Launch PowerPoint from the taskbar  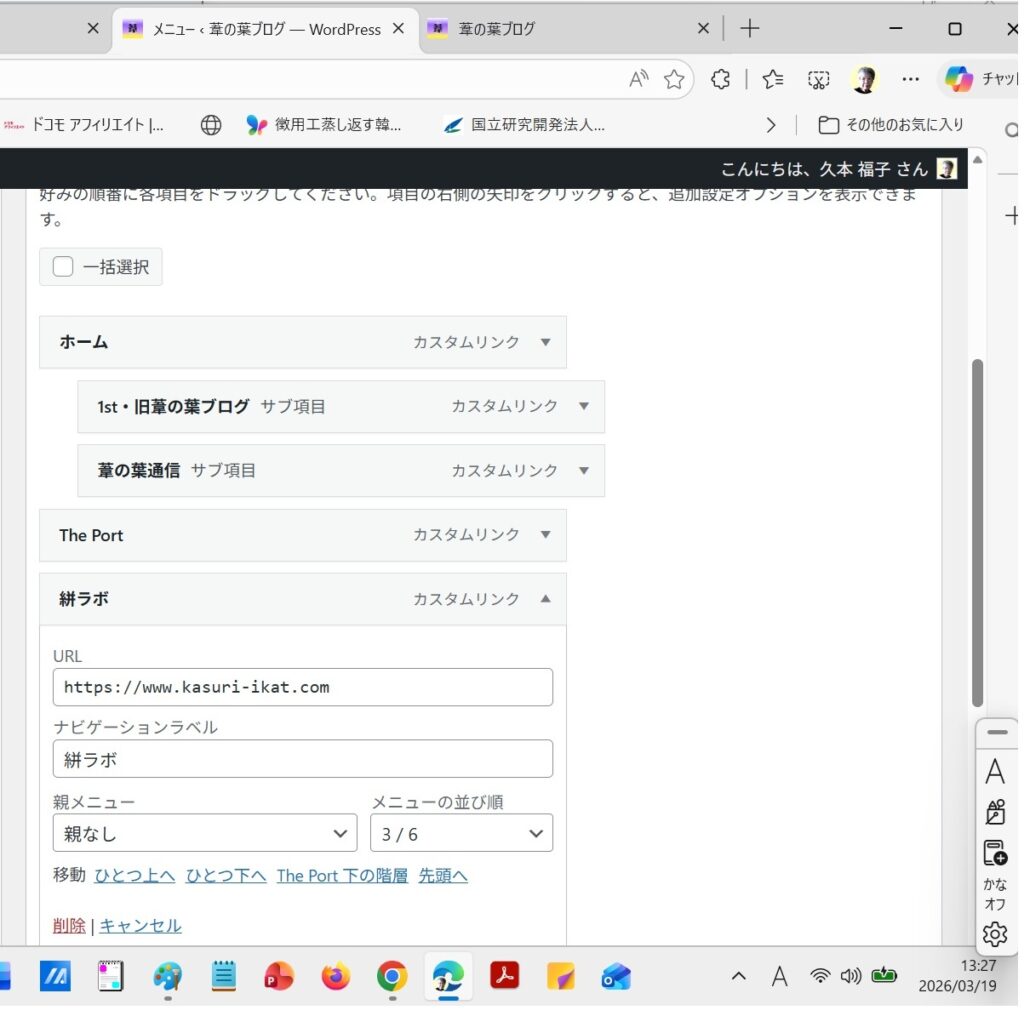(x=278, y=977)
